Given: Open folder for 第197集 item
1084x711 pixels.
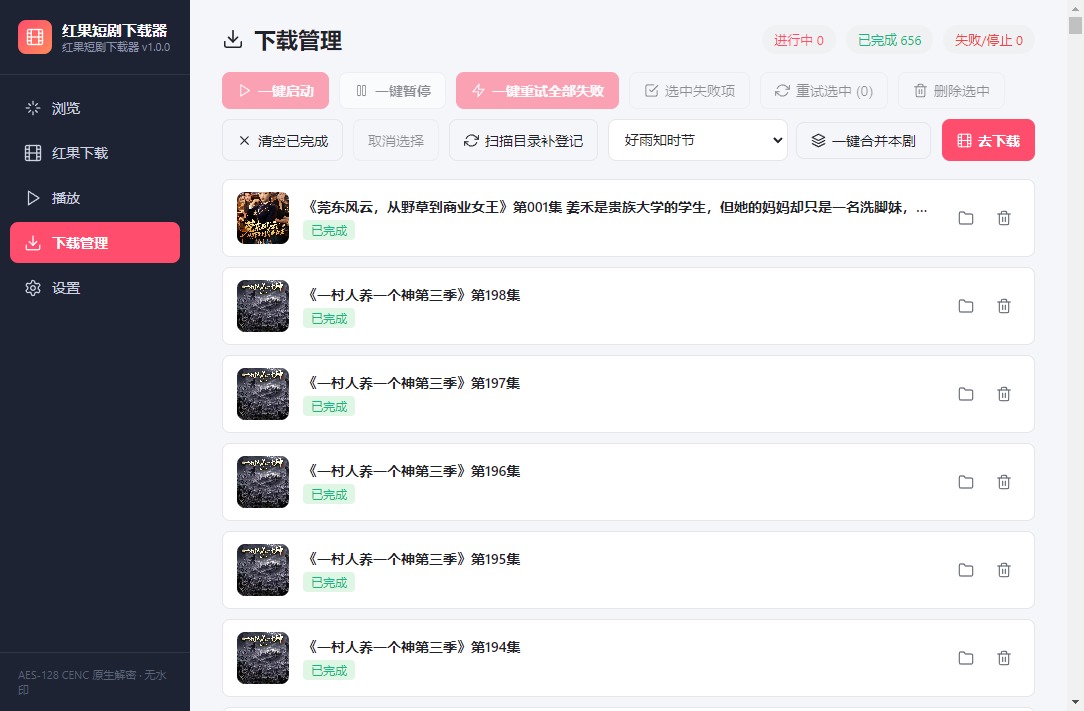Looking at the screenshot, I should click(x=966, y=394).
